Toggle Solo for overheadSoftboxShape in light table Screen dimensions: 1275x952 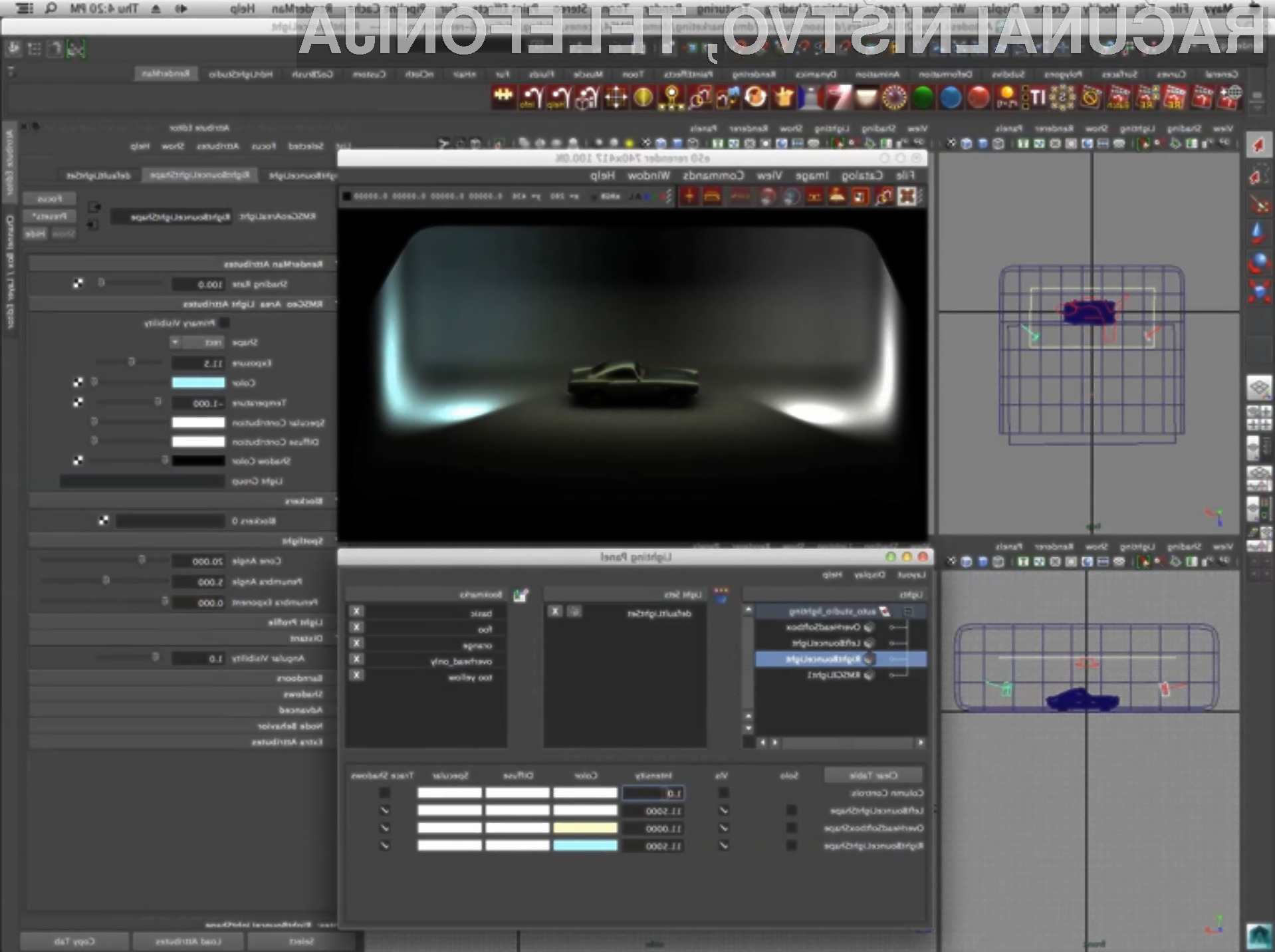(791, 828)
